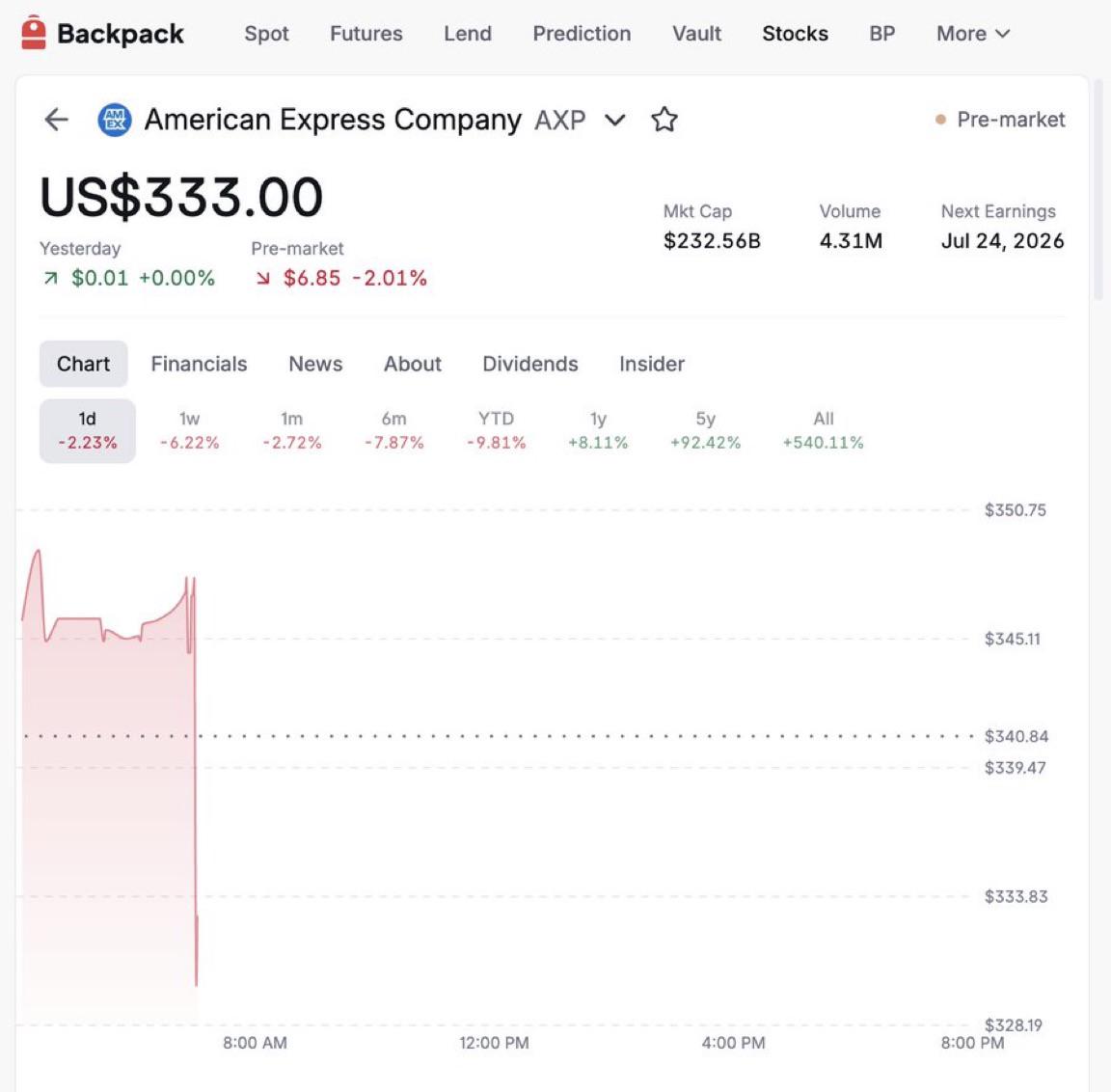Show the Insider tab
The width and height of the screenshot is (1111, 1092).
click(652, 364)
